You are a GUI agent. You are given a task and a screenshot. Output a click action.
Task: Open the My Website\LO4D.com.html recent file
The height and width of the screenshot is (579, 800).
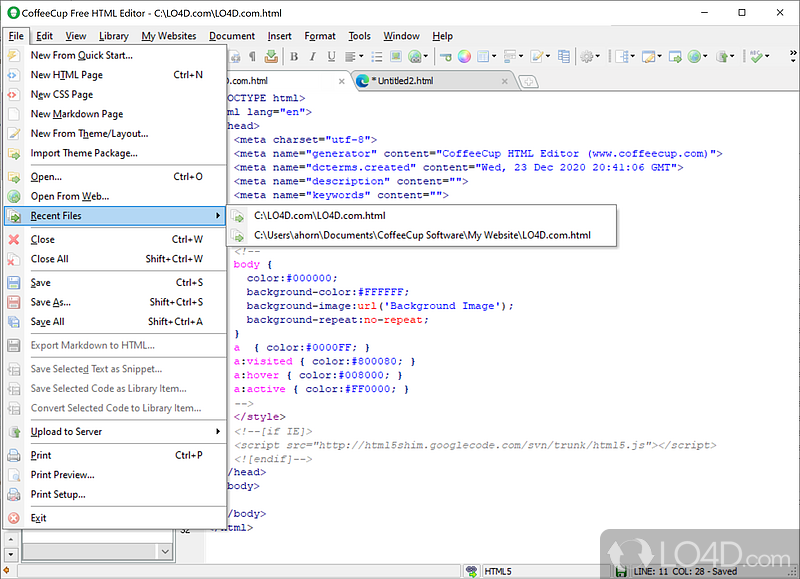421,235
